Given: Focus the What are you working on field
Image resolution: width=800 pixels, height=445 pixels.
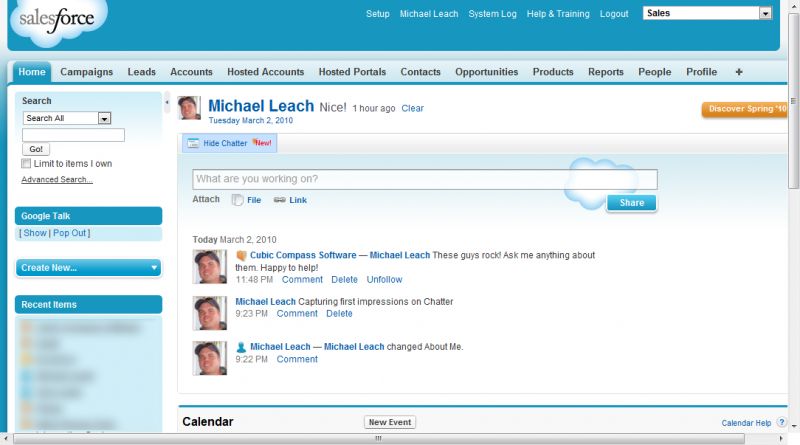Looking at the screenshot, I should 425,179.
